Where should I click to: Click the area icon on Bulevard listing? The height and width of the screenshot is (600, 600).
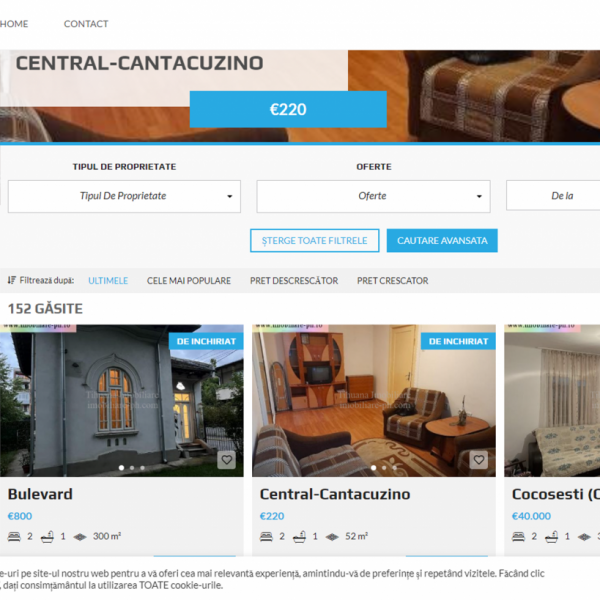tap(80, 537)
